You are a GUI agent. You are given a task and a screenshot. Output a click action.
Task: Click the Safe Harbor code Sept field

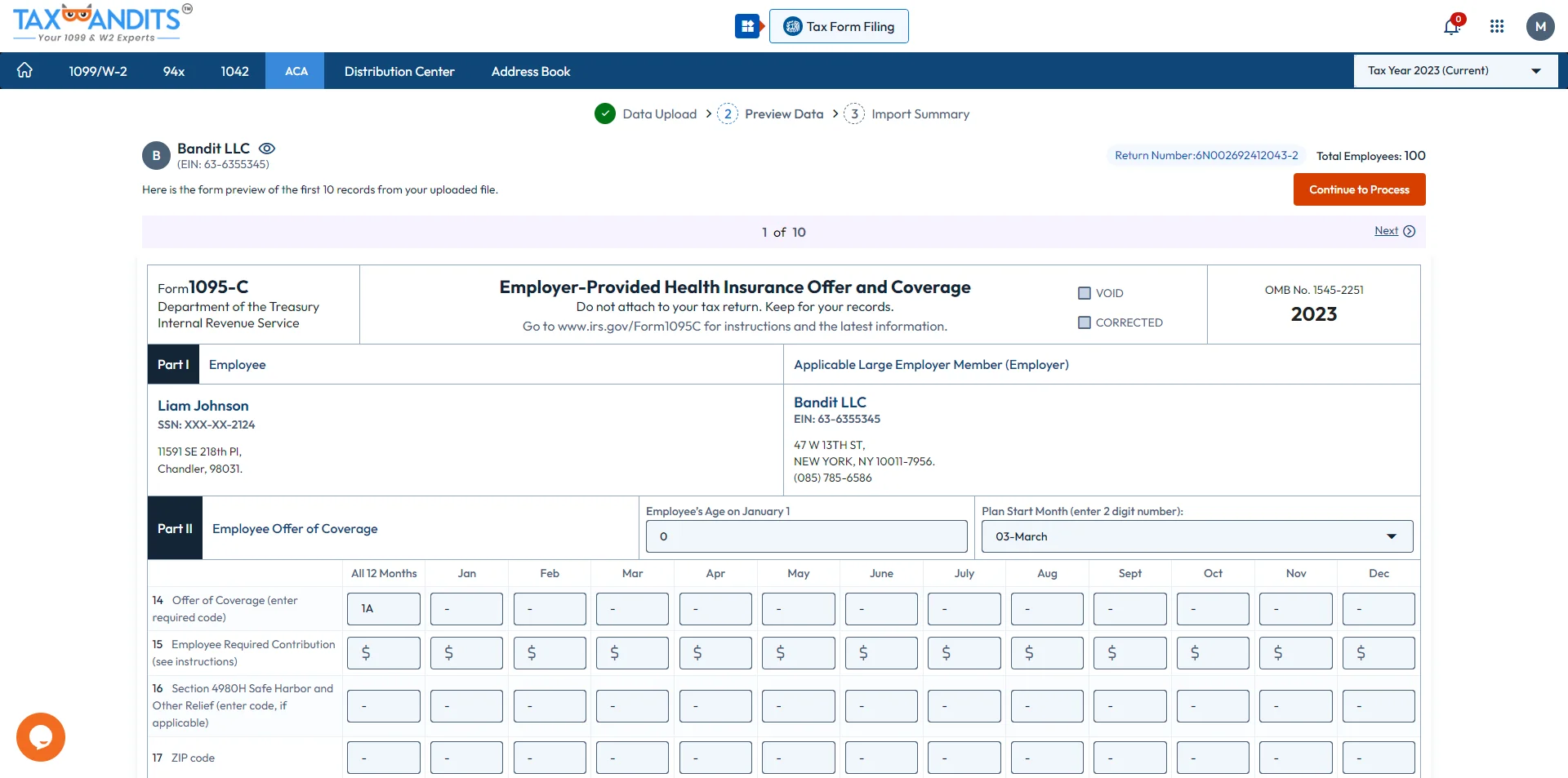(x=1130, y=706)
